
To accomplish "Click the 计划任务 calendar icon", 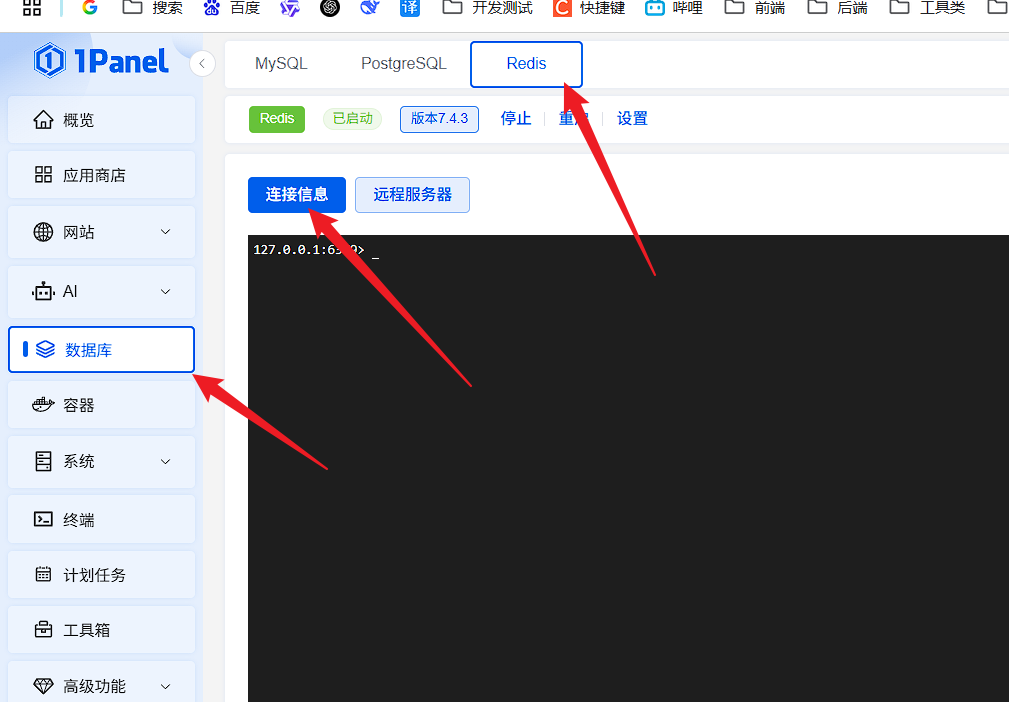I will point(43,575).
